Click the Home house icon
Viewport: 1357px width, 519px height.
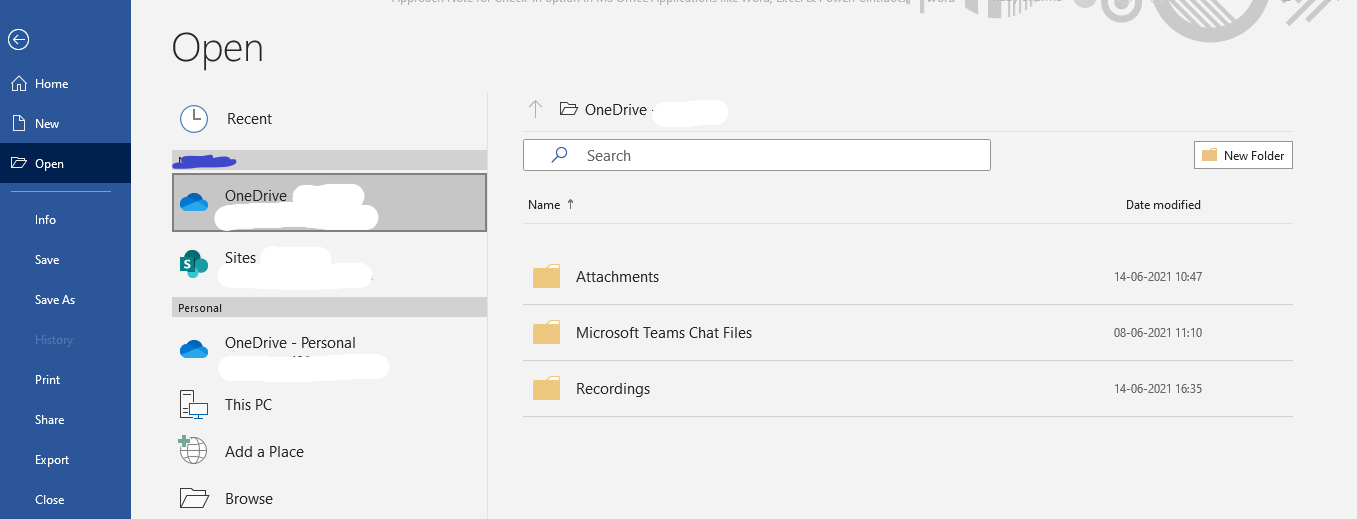click(x=18, y=84)
